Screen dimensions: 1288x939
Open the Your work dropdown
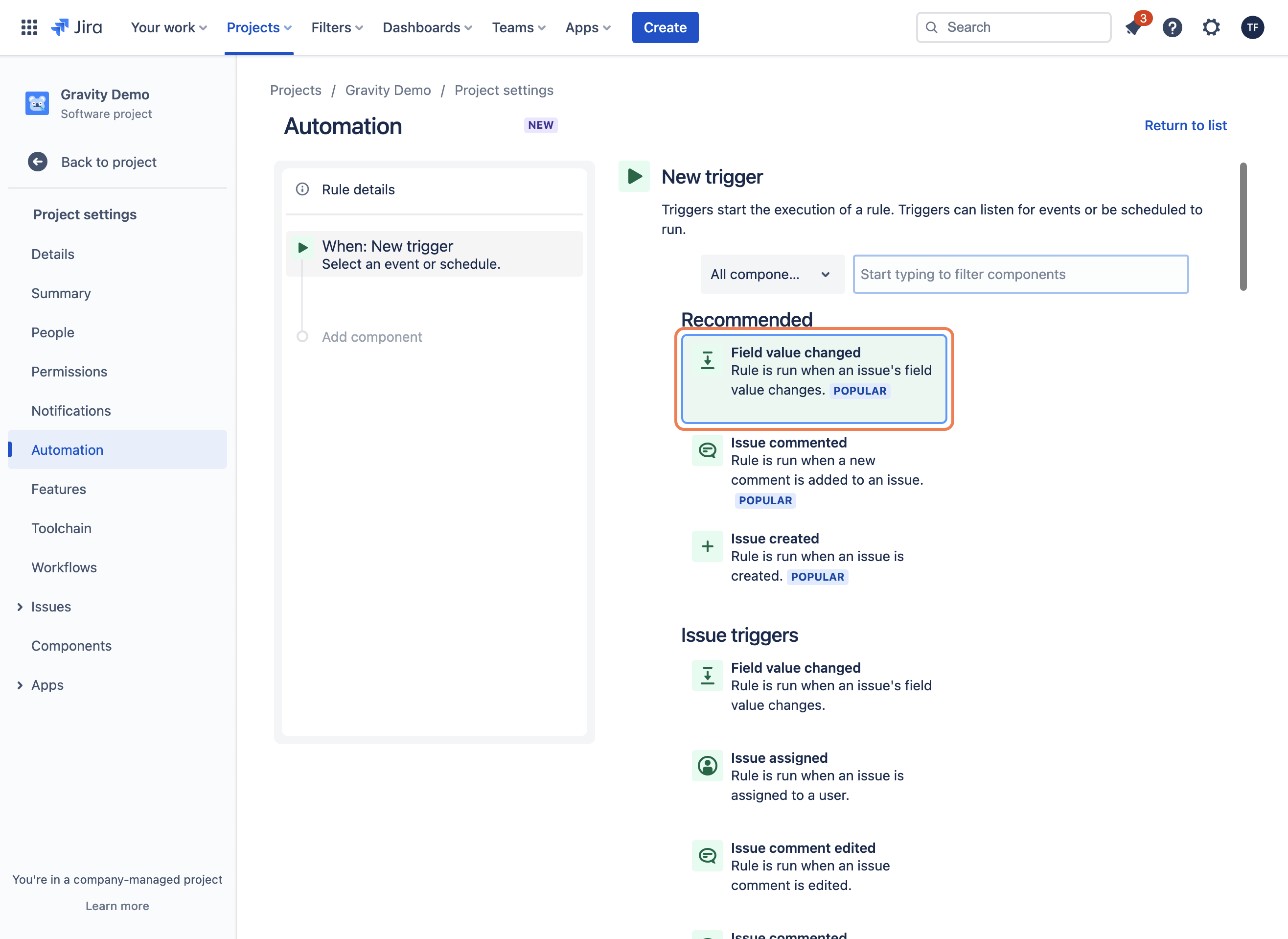[x=169, y=27]
